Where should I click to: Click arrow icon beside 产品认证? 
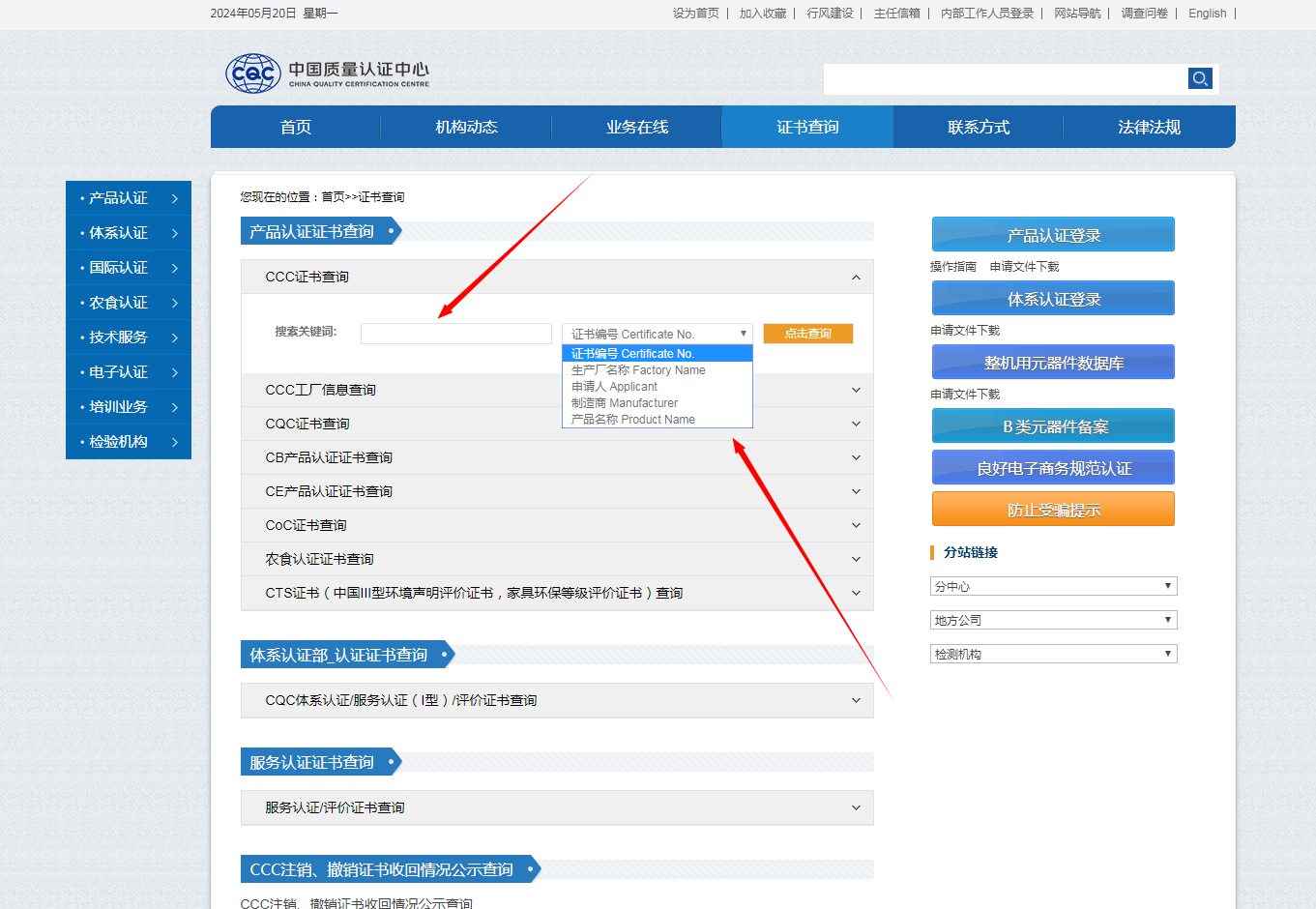pos(175,198)
